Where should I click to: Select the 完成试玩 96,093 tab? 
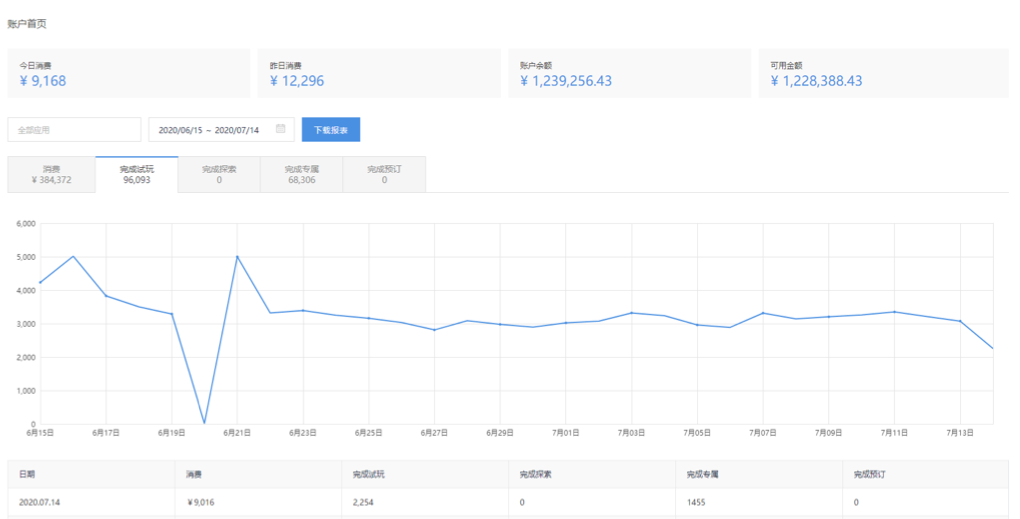(137, 174)
